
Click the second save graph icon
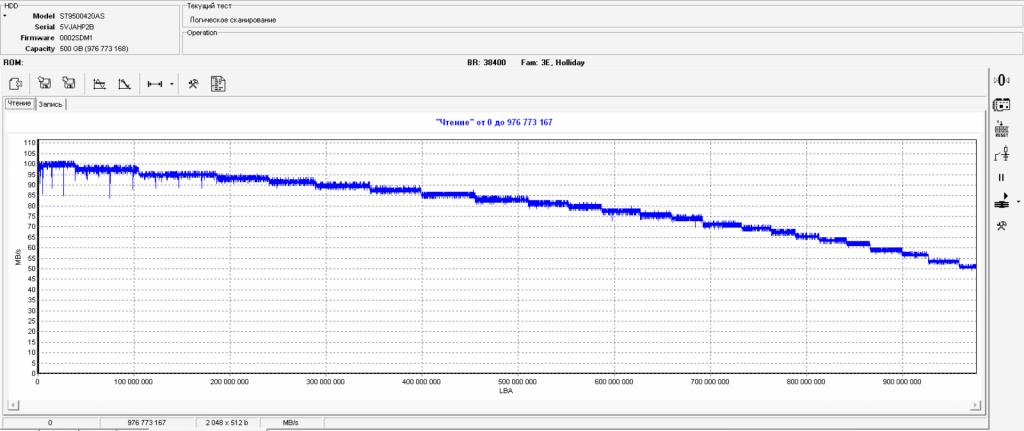(x=69, y=84)
